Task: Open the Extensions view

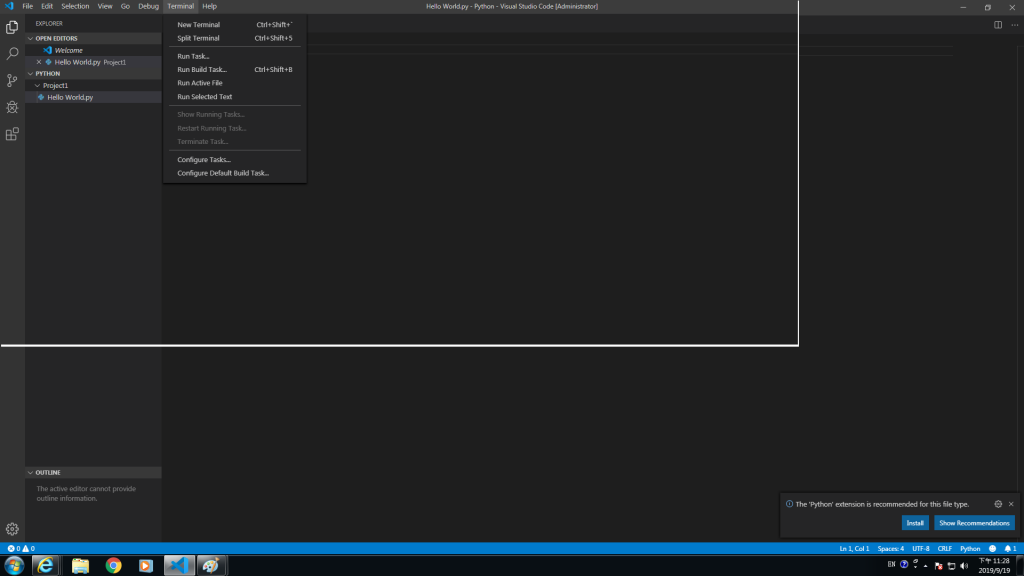Action: (12, 134)
